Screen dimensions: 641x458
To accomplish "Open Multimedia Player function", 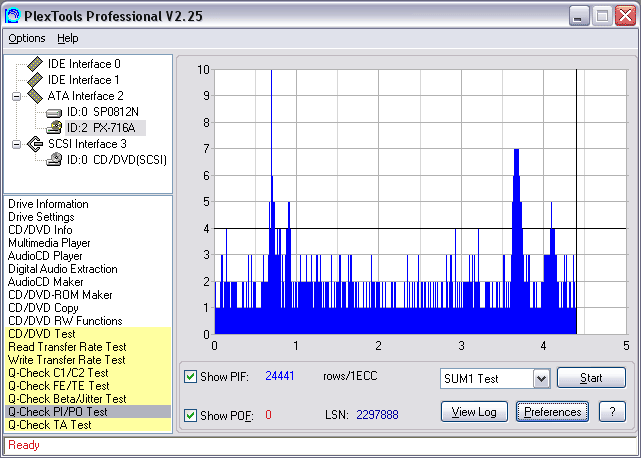I will [x=49, y=243].
